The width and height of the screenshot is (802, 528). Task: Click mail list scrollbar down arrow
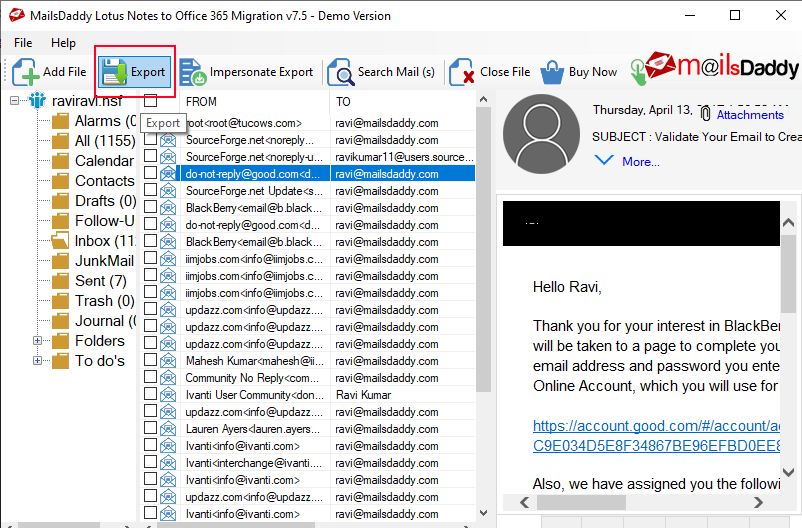(483, 512)
